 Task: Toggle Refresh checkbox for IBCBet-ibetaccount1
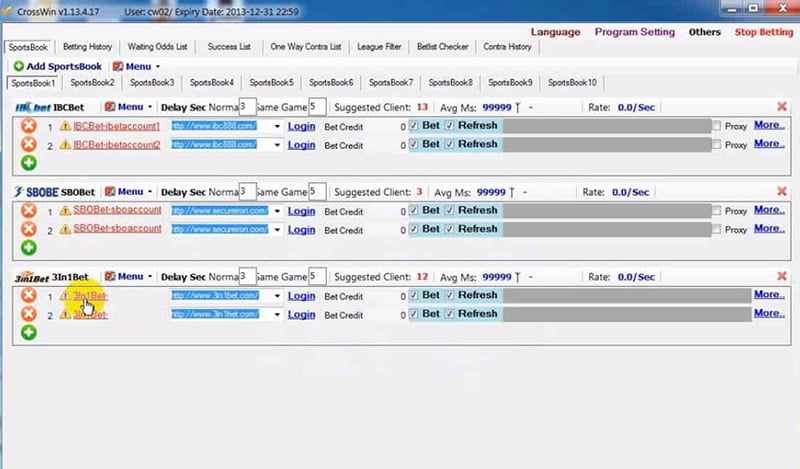(449, 126)
